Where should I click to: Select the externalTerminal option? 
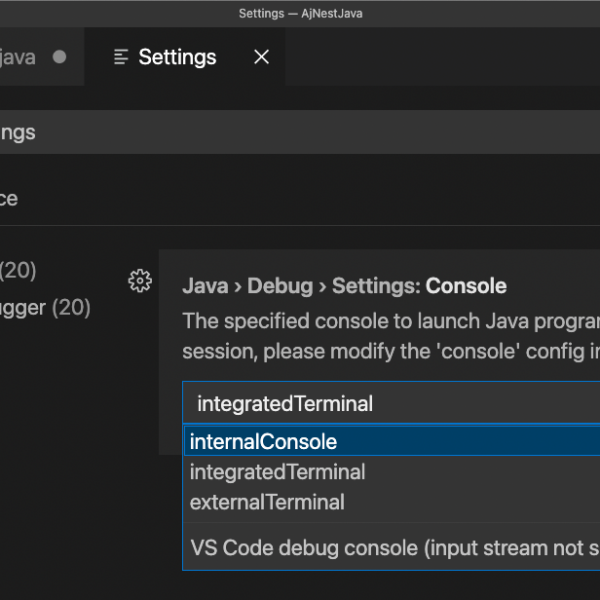point(267,502)
